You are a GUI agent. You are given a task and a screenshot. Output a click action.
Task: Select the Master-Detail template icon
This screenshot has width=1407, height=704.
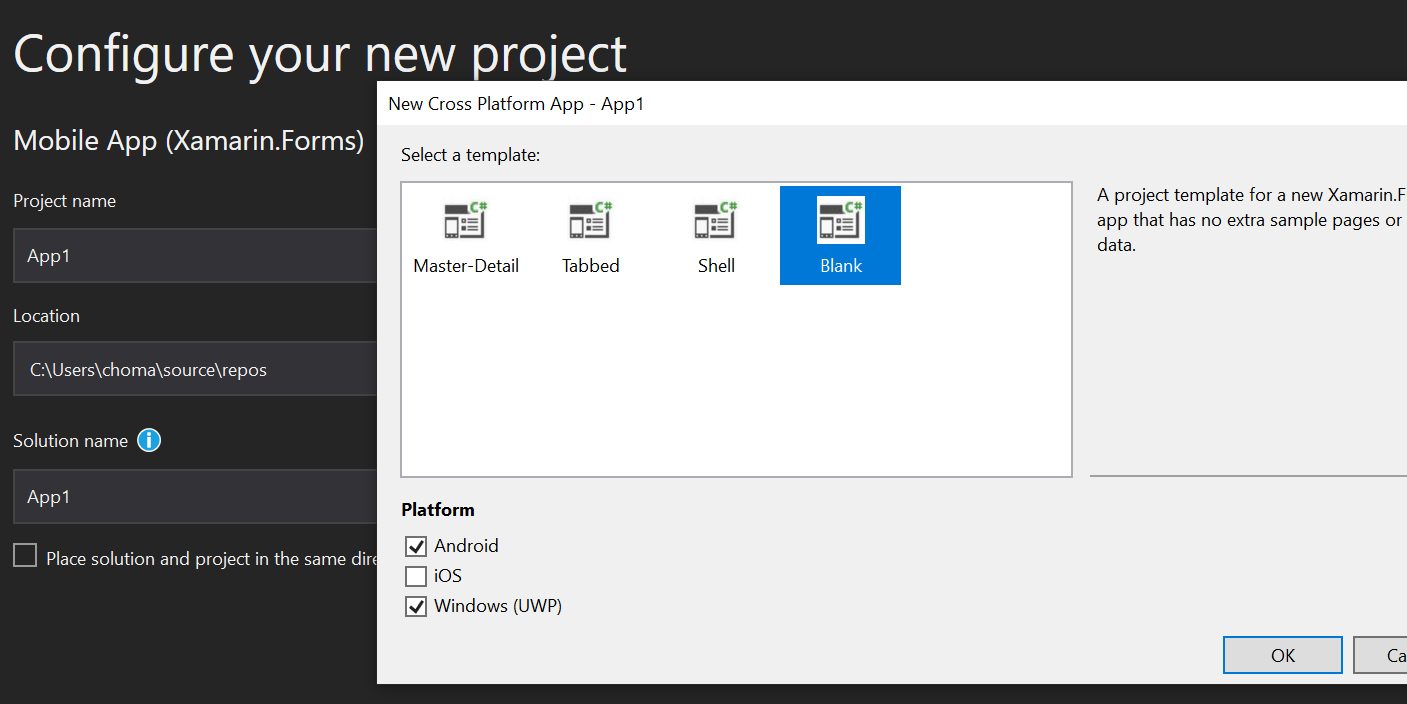click(466, 220)
